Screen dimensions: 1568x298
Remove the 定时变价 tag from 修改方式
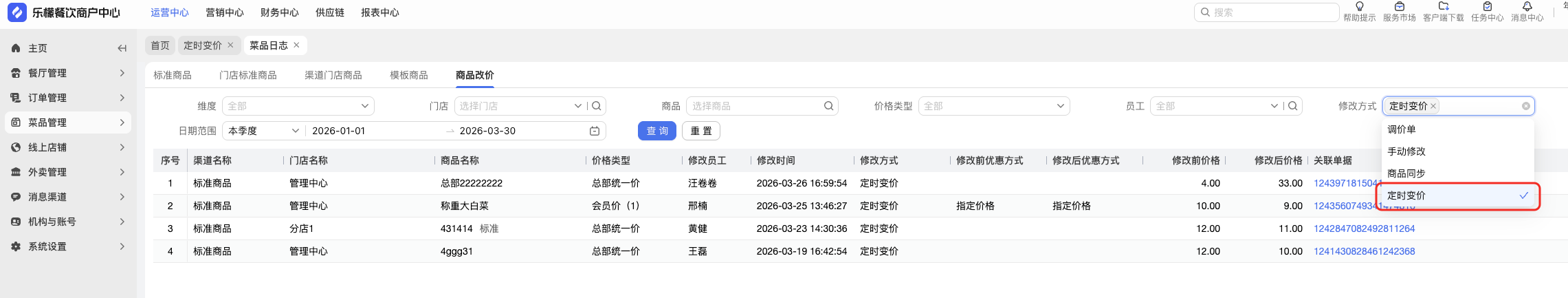(x=1433, y=106)
